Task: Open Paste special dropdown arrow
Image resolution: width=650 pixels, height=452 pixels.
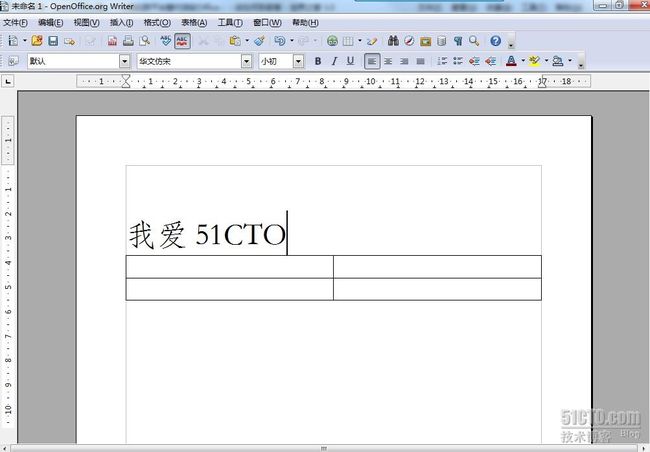Action: 247,41
